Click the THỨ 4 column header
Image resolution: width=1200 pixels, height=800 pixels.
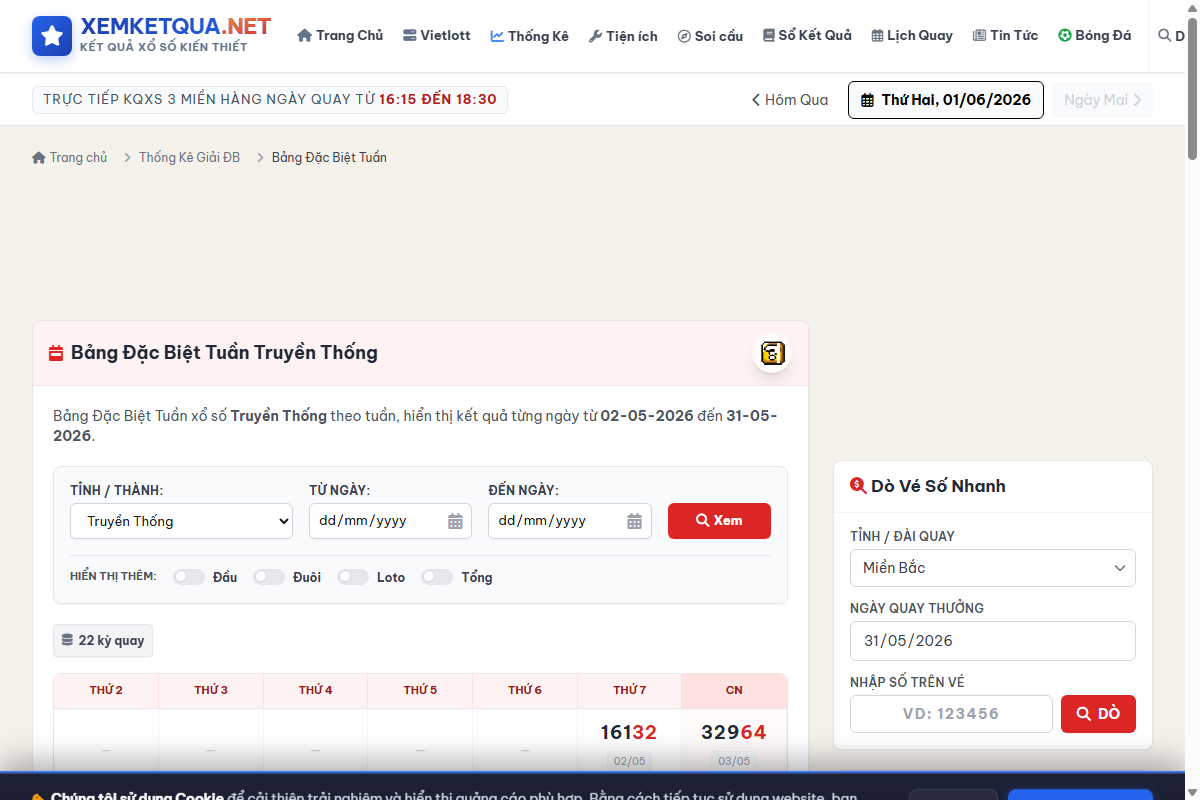(x=315, y=691)
